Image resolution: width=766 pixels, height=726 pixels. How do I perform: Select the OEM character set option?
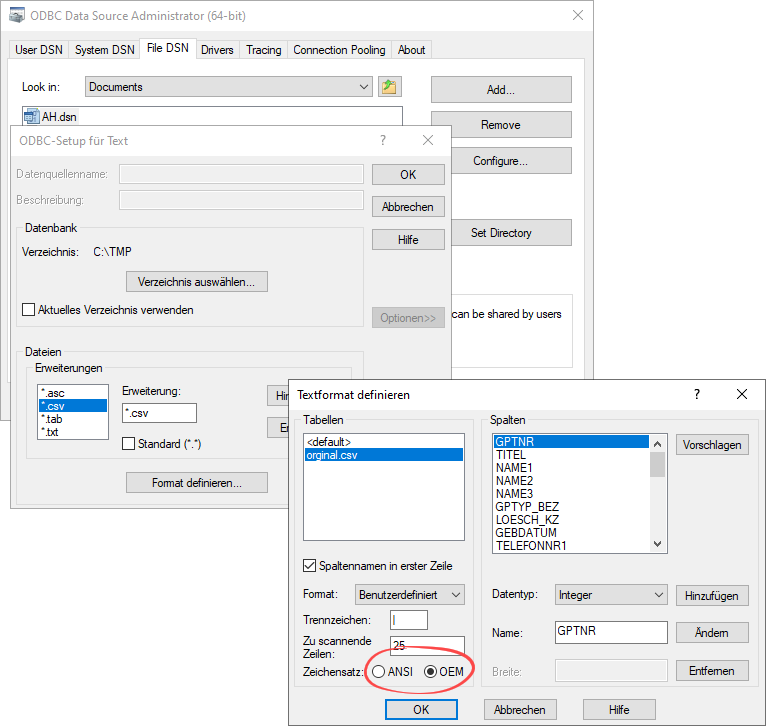tap(432, 671)
